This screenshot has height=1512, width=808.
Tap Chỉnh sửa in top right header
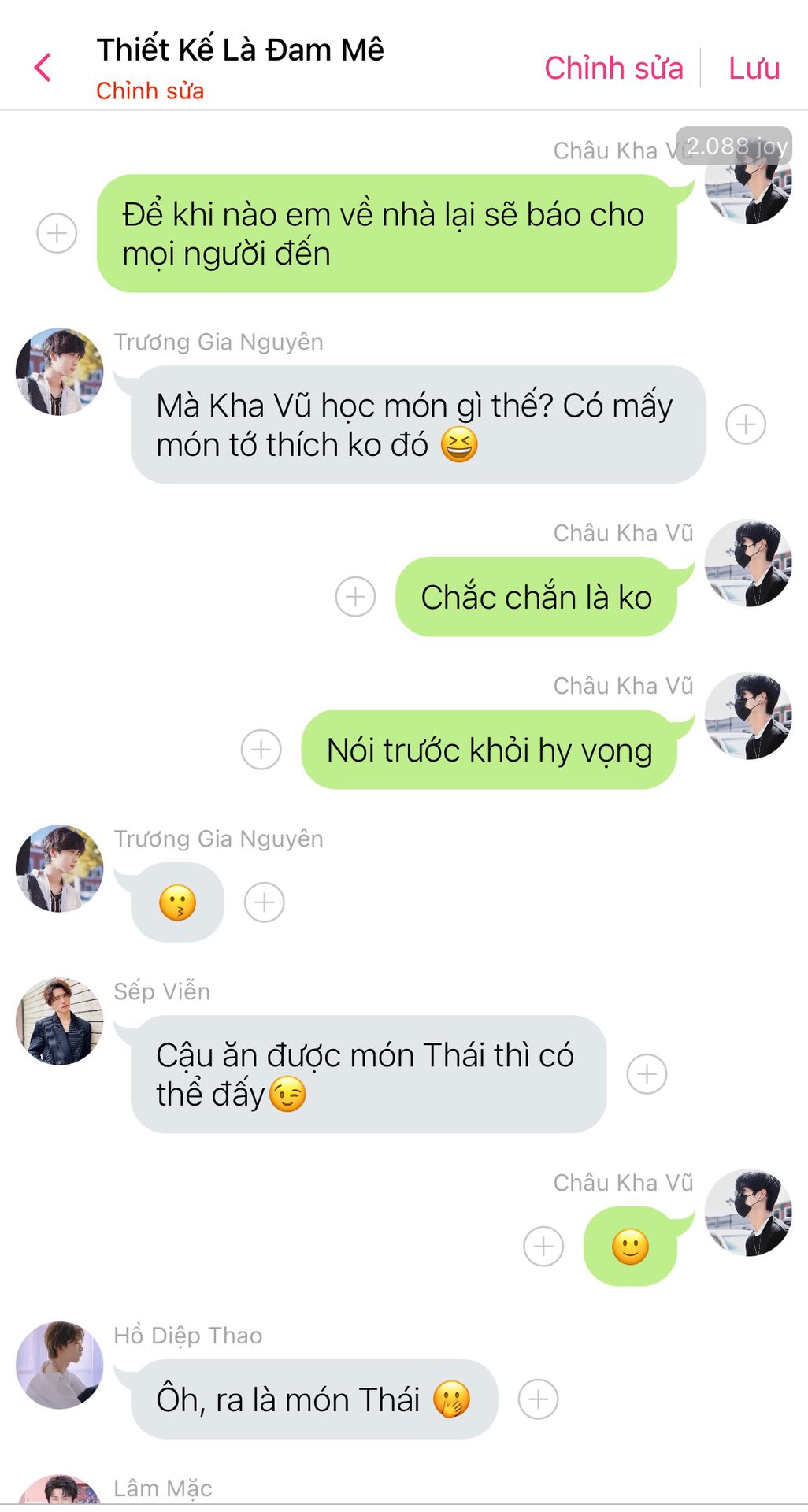click(613, 68)
